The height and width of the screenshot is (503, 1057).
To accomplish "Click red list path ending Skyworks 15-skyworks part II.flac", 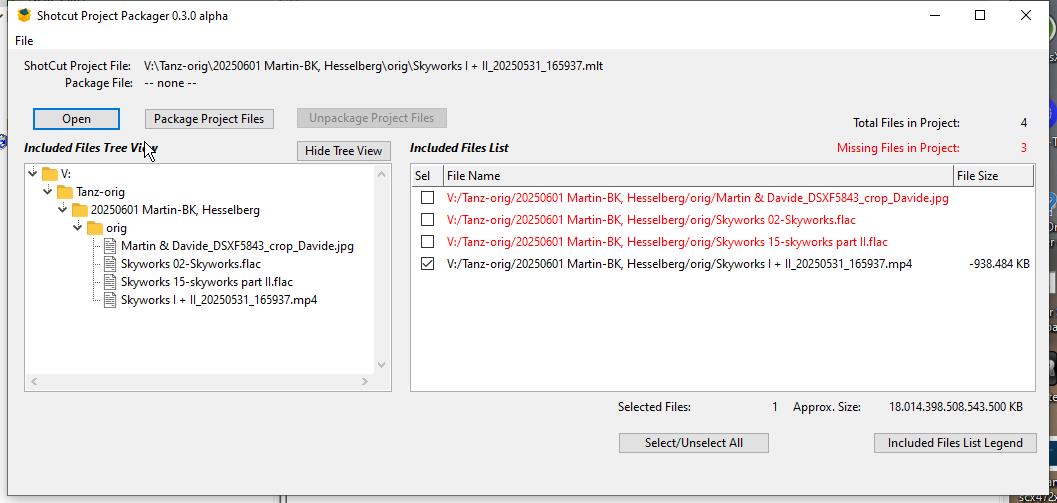I will (x=667, y=241).
